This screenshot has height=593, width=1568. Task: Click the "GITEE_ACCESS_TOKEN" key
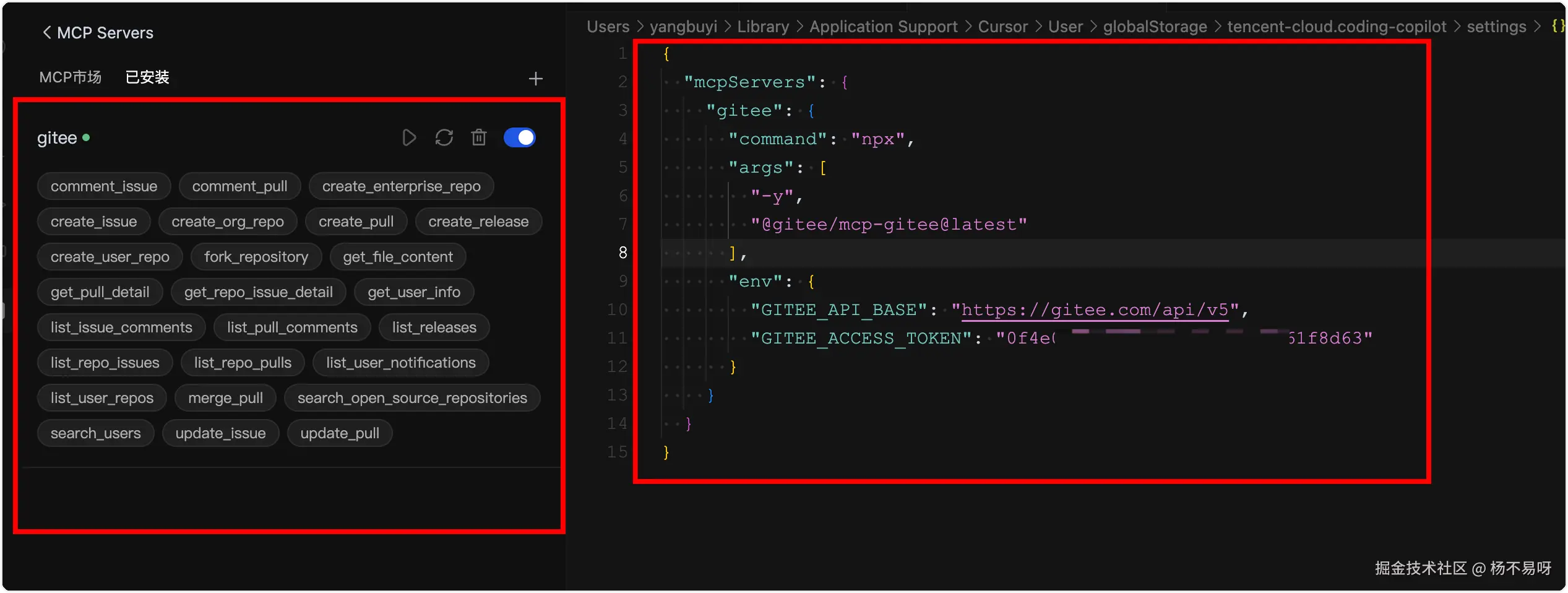click(x=861, y=339)
